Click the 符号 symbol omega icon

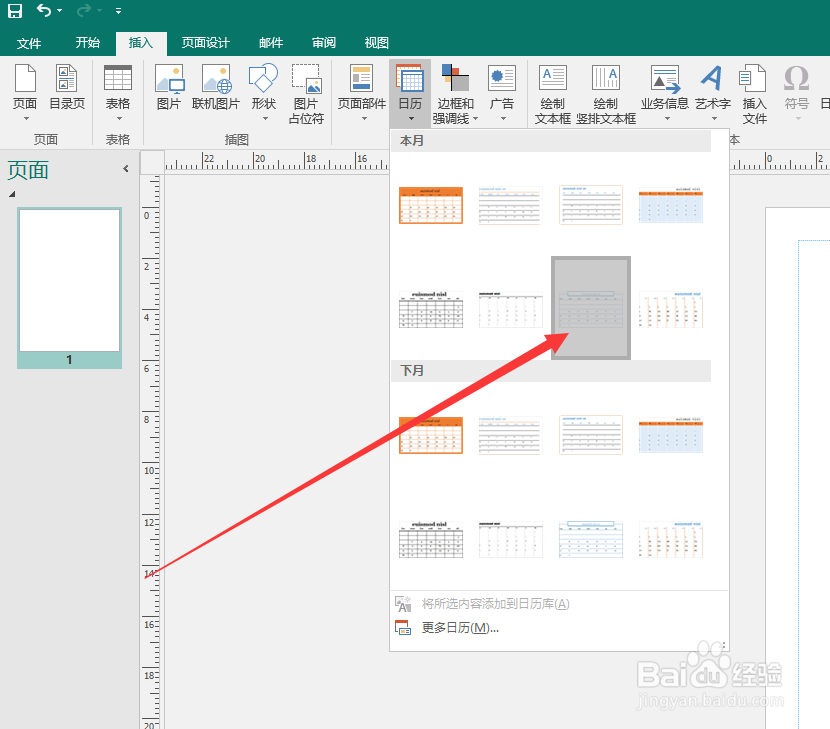[796, 78]
